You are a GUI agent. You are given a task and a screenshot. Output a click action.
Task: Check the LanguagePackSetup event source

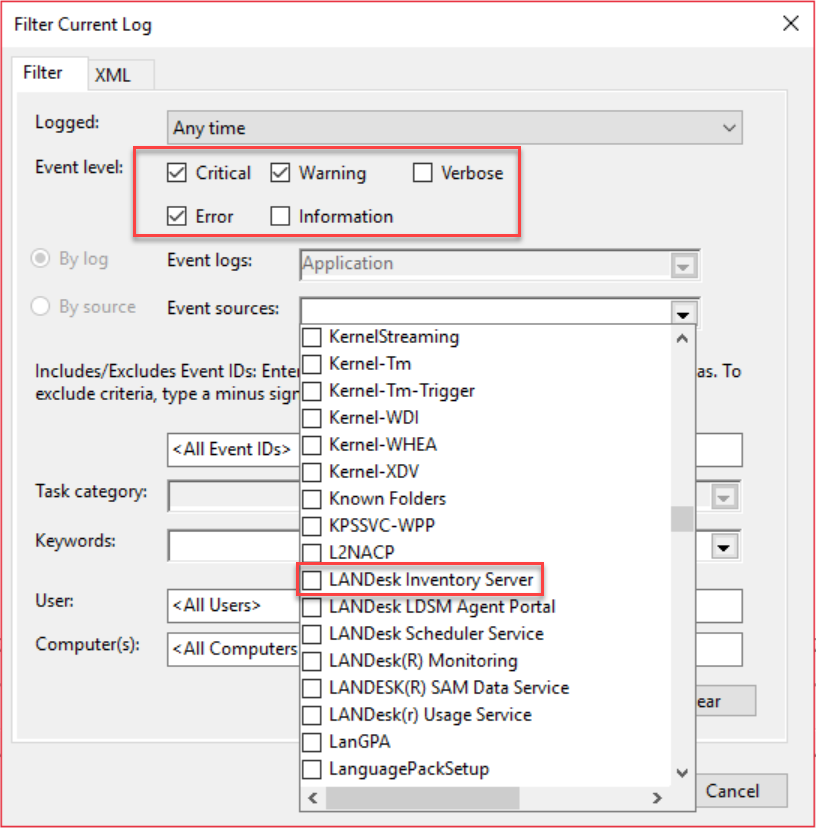coord(311,769)
